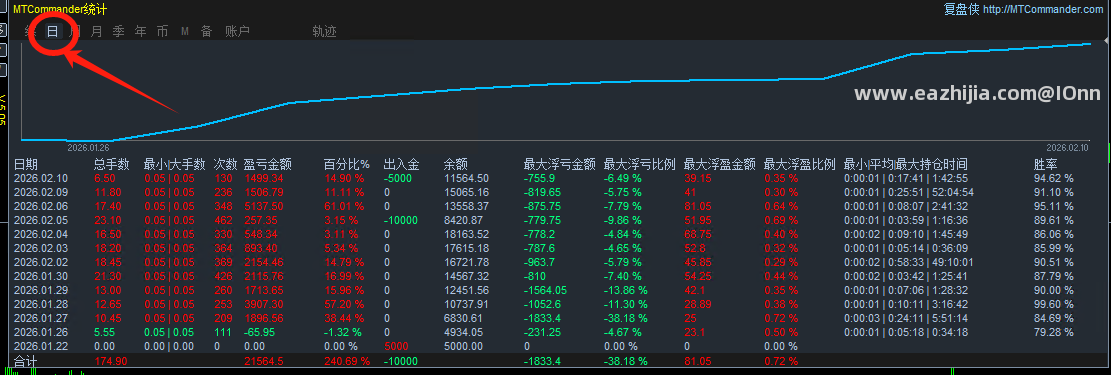The image size is (1111, 375).
Task: Click the loss amount -65.95
Action: [261, 332]
